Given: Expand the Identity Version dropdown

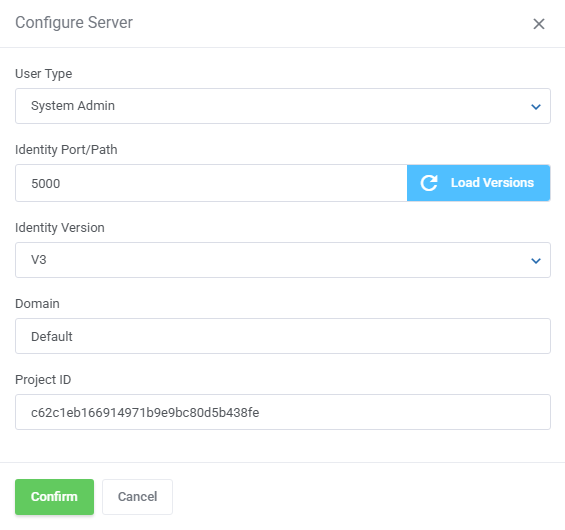Looking at the screenshot, I should [283, 260].
